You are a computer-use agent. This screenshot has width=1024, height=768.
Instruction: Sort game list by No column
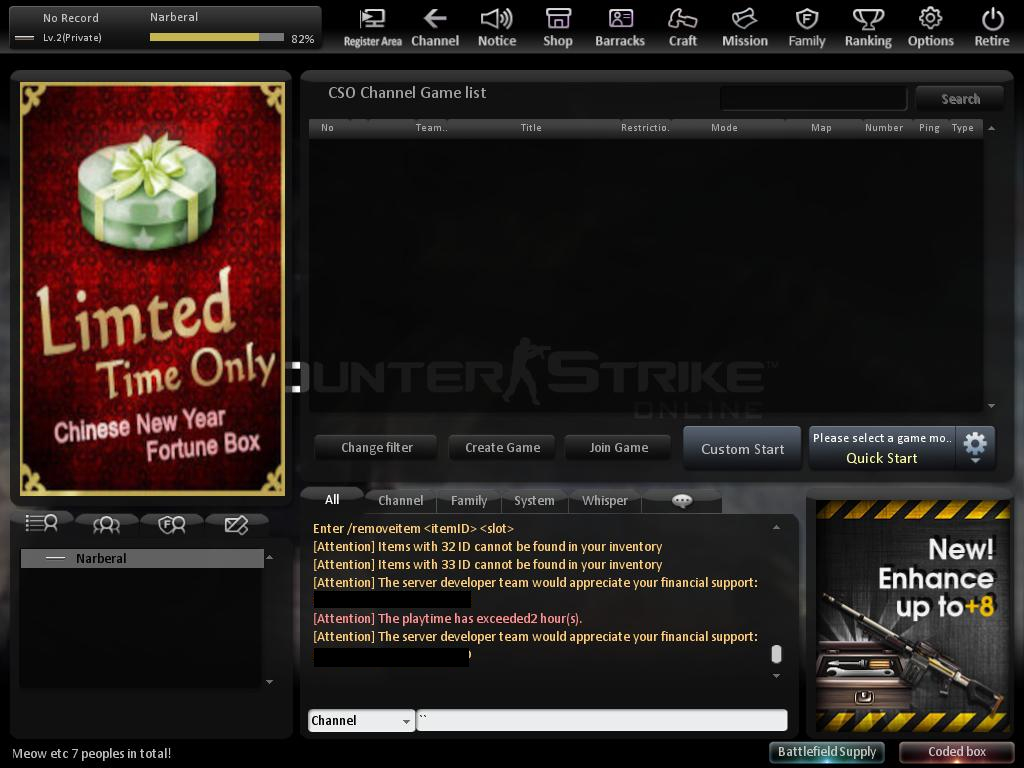tap(327, 128)
